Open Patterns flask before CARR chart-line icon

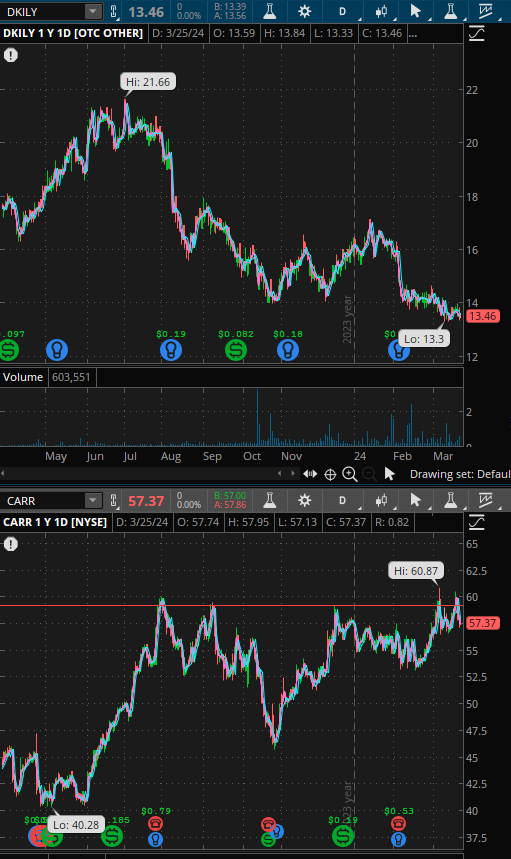450,500
